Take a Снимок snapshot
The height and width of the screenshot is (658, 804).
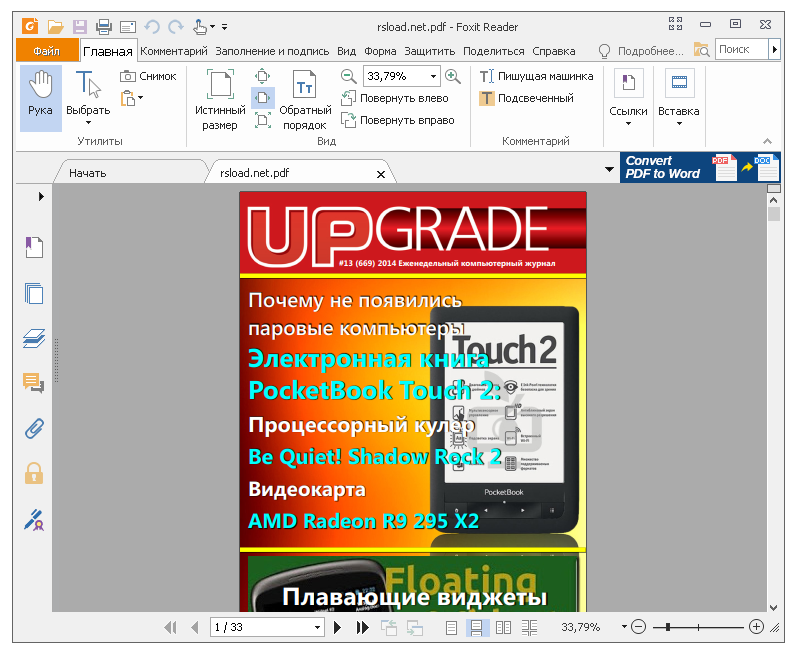click(148, 76)
